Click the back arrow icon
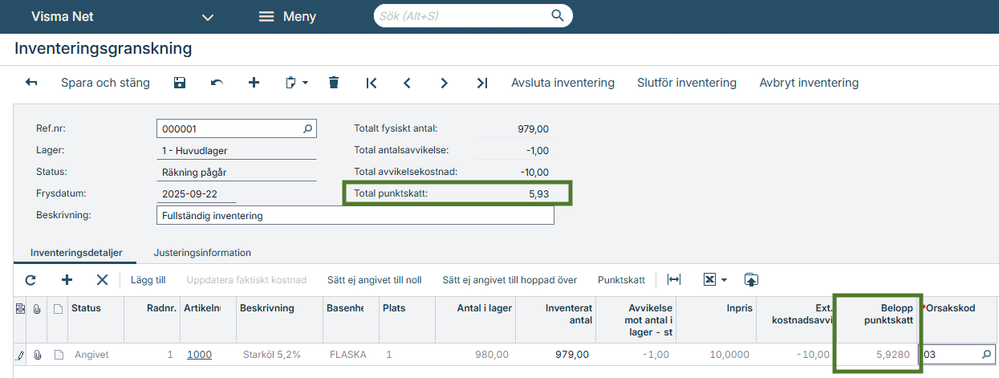Screen dimensions: 999x378 (x=31, y=83)
